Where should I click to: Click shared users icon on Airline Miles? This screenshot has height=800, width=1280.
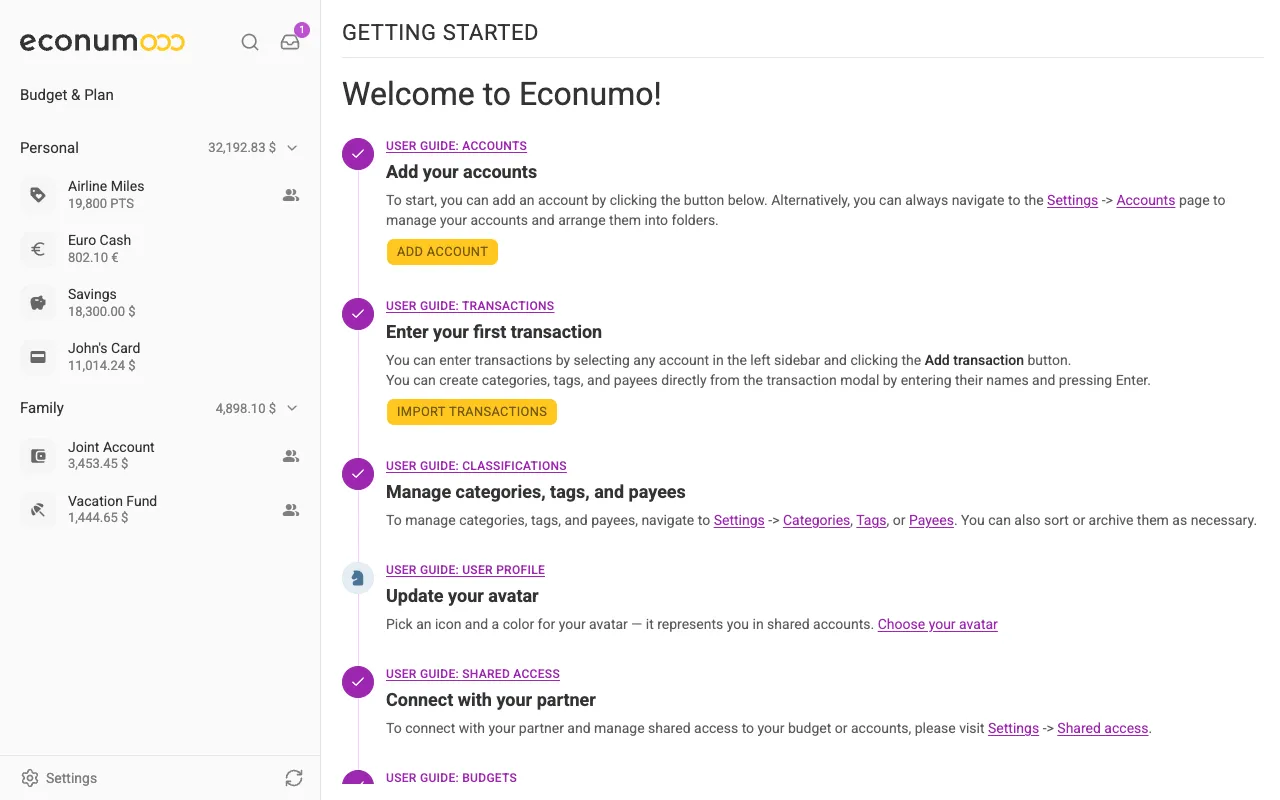(x=291, y=195)
